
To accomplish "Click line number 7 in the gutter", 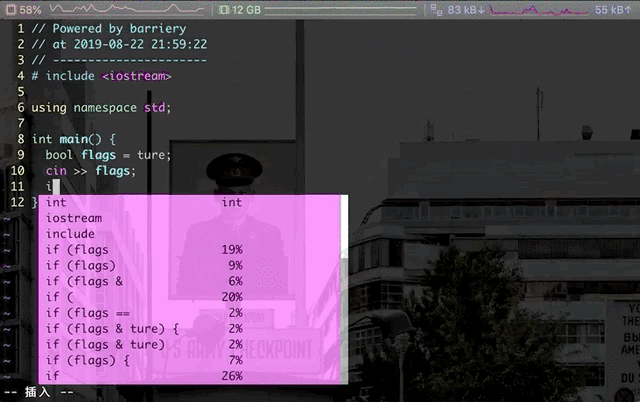I will (x=21, y=123).
